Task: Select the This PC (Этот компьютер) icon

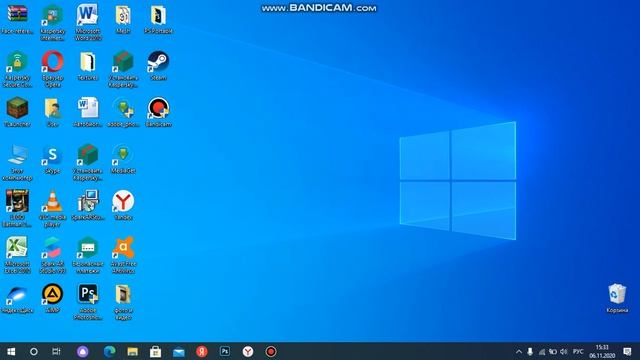Action: [x=17, y=162]
